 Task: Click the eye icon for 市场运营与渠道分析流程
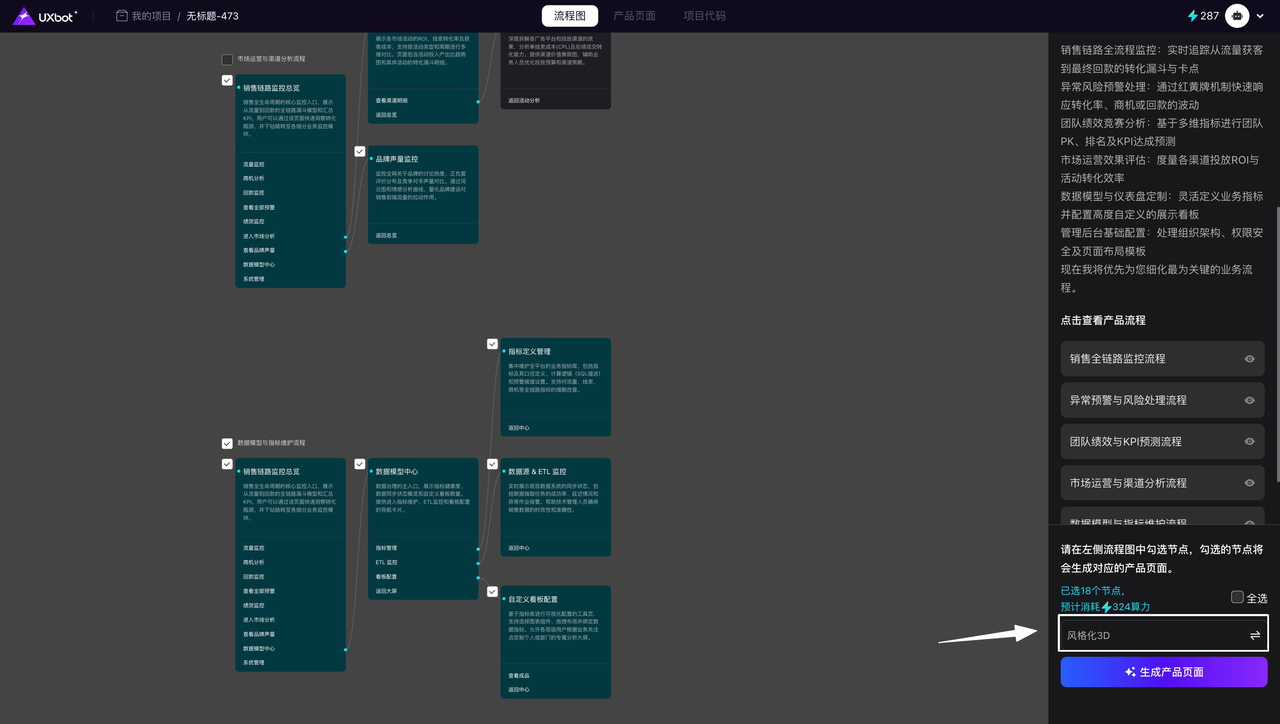tap(1249, 483)
